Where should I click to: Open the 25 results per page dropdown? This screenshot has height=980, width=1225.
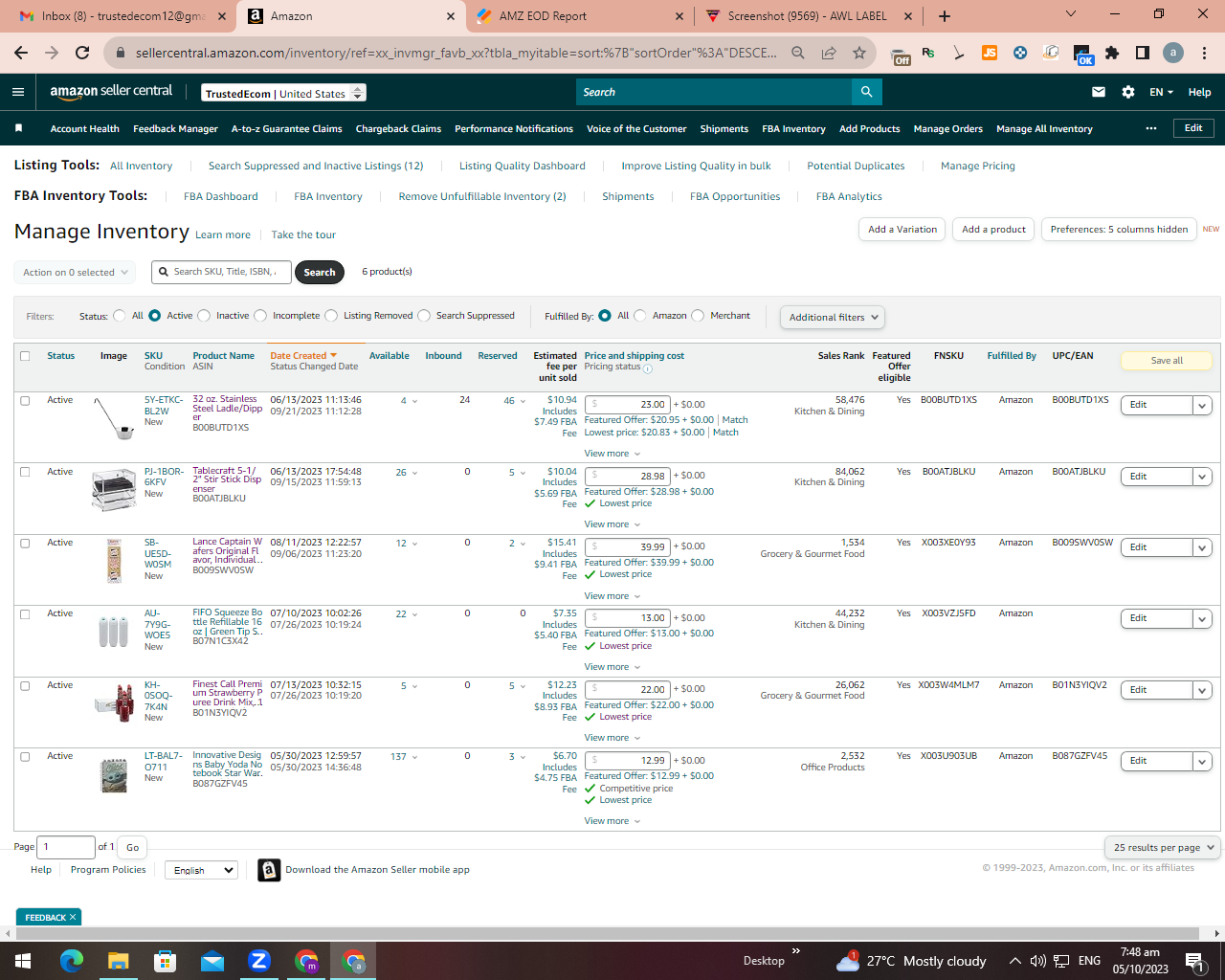point(1162,847)
